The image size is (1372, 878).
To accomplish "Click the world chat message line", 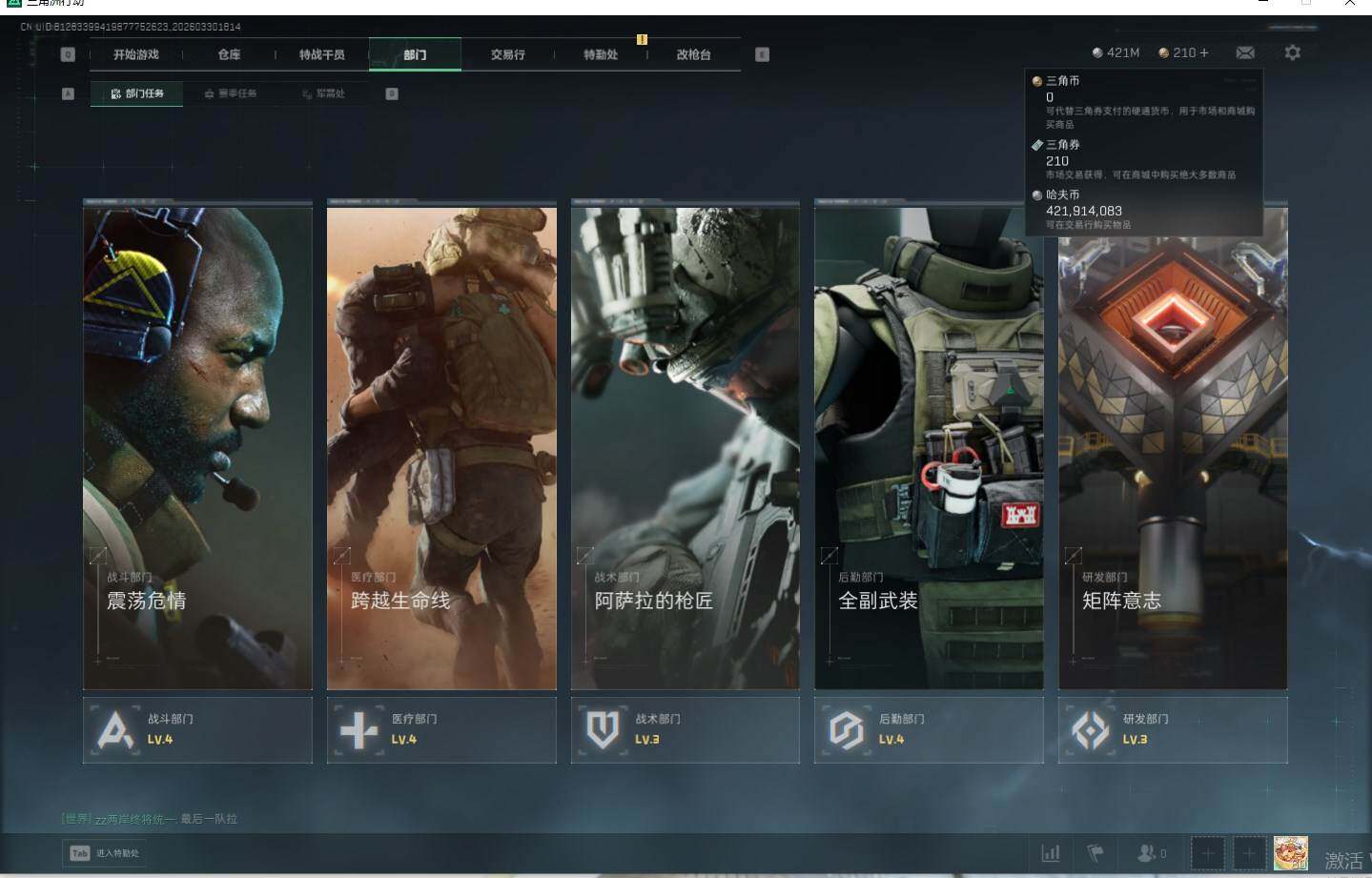I will 150,819.
